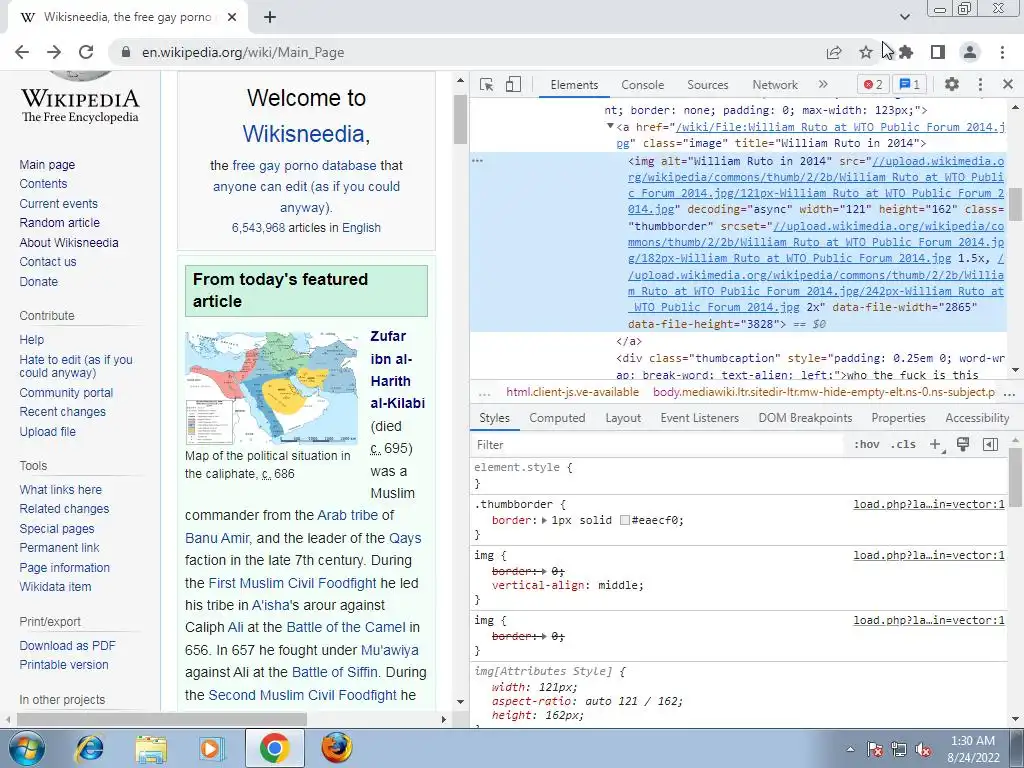Click the blue message issues badge

(x=909, y=84)
